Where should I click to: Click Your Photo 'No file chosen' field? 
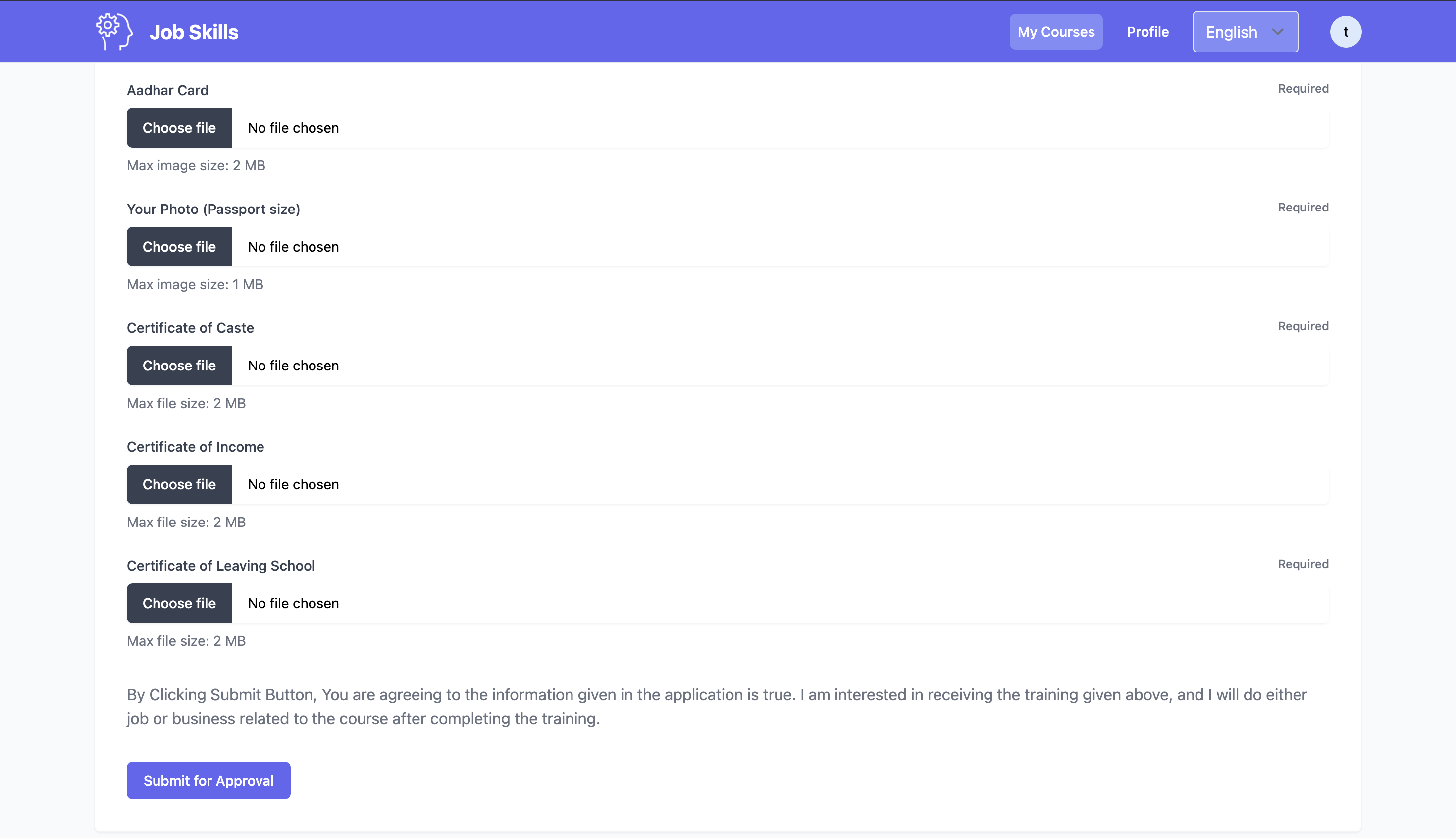point(293,246)
